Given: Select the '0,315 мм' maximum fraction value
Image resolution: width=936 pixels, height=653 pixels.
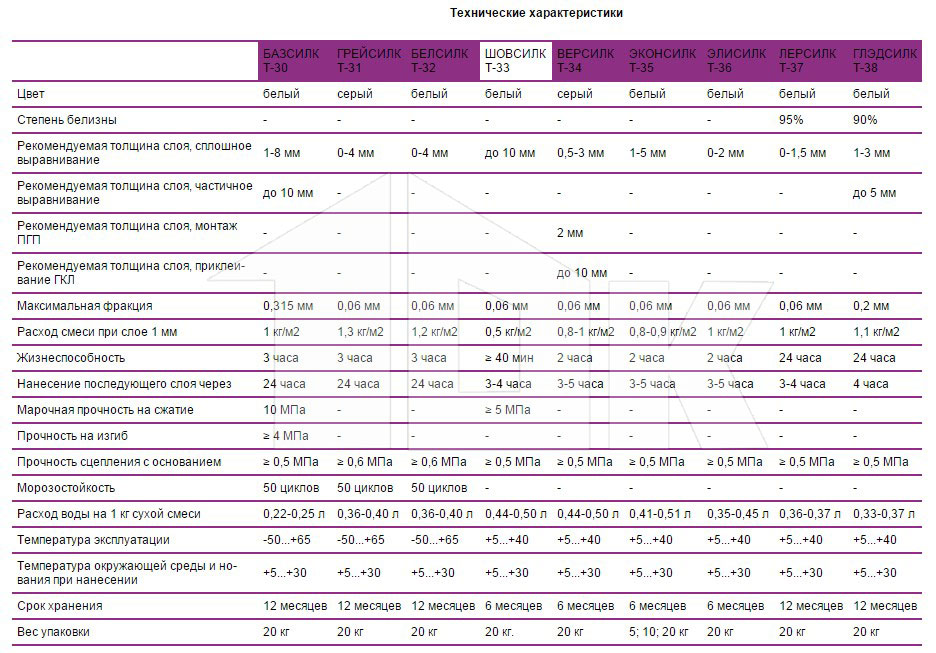Looking at the screenshot, I should click(288, 306).
